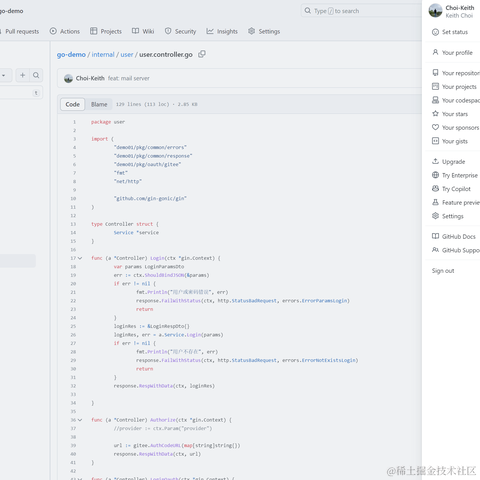Screen dimensions: 480x480
Task: Add a file with the plus icon
Action: (x=23, y=75)
